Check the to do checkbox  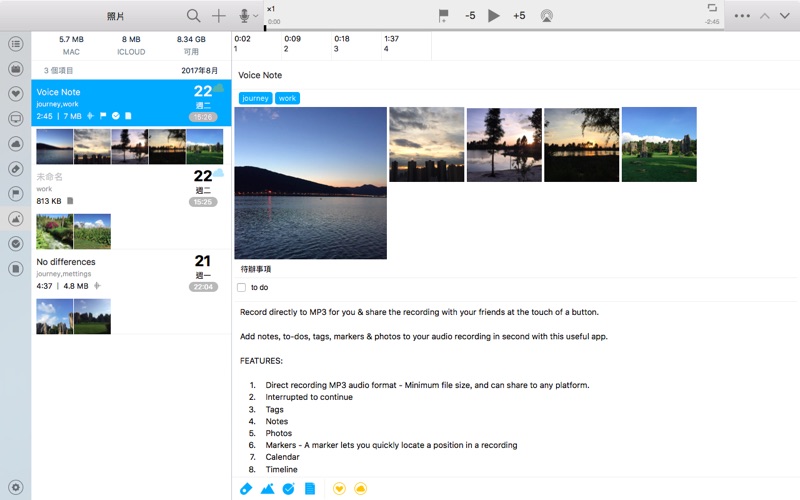(x=241, y=288)
